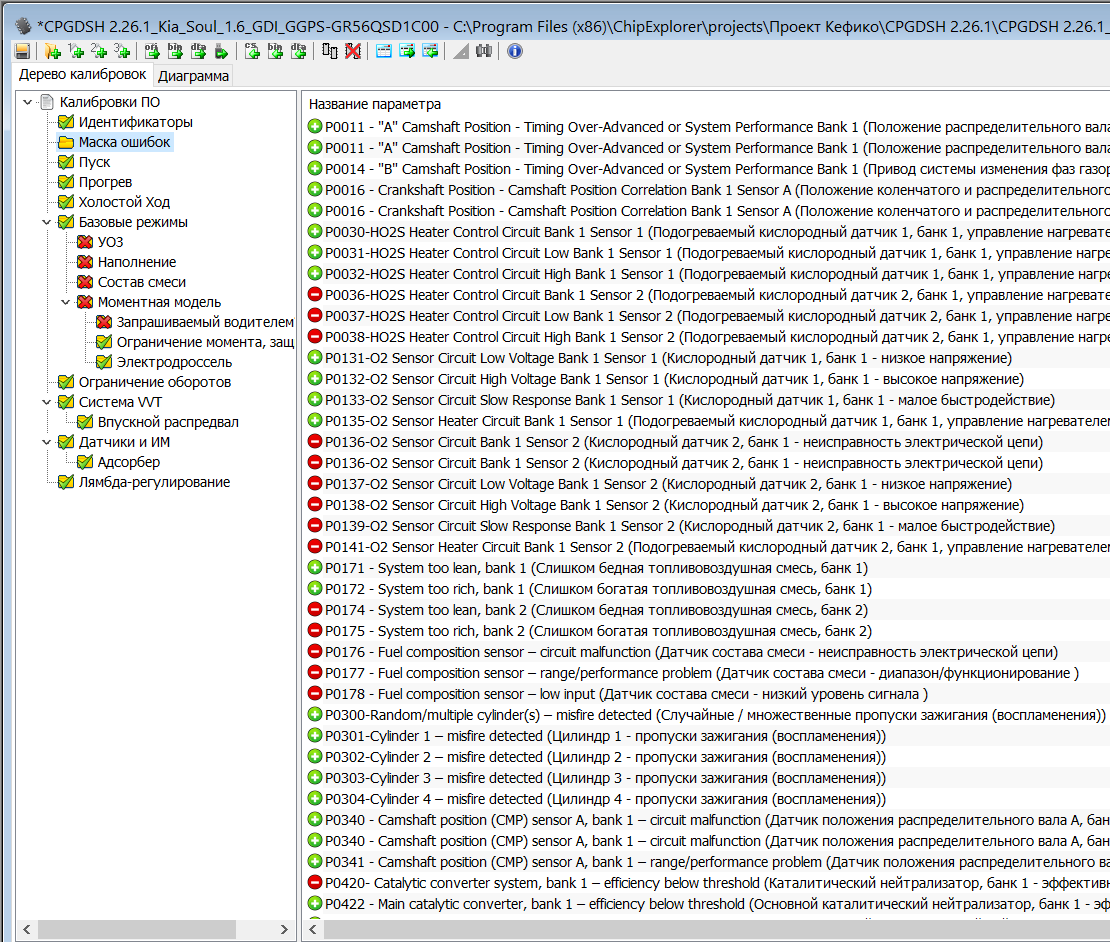This screenshot has width=1110, height=942.
Task: Click the add folder icon in toolbar
Action: (x=53, y=51)
